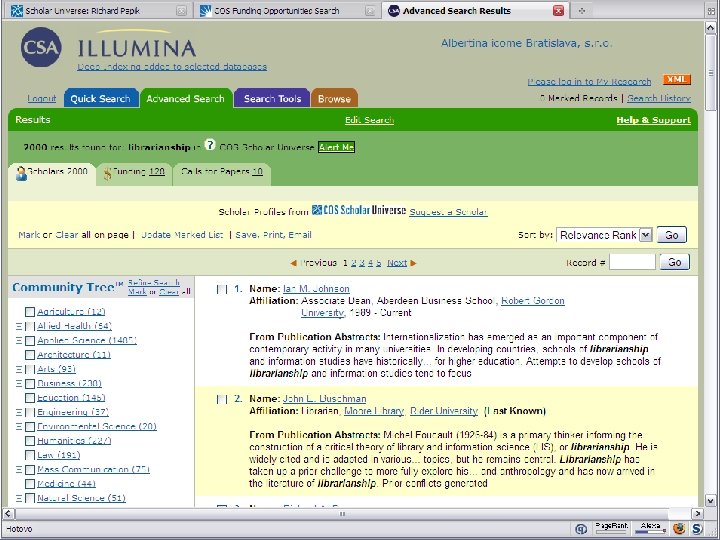Click the orange Next arrow
Viewport: 720px width, 540px height.
coord(413,263)
